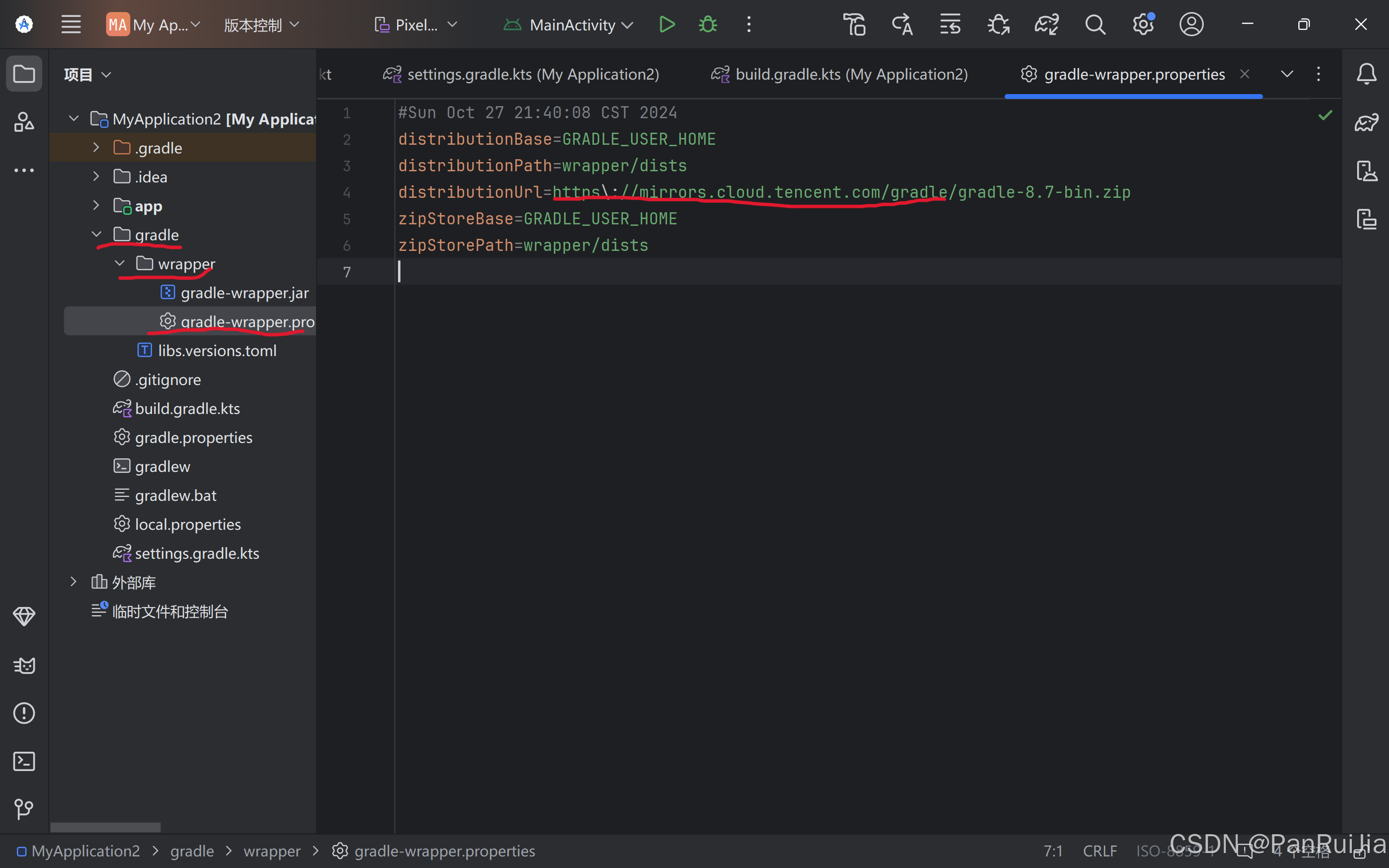1389x868 pixels.
Task: Open the Search Everywhere magnifier
Action: point(1095,25)
